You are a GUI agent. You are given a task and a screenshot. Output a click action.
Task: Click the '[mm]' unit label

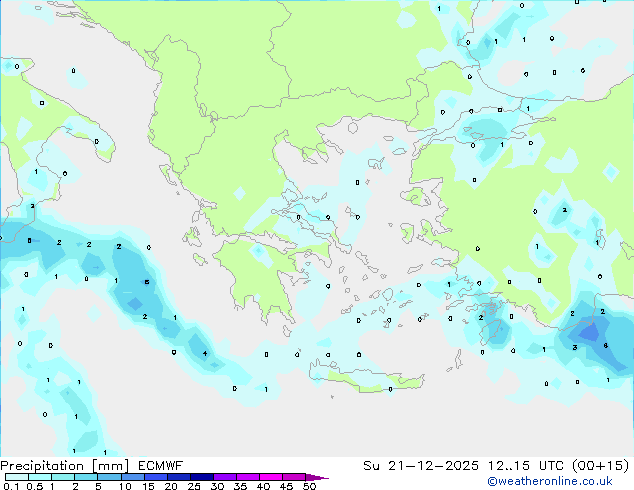(111, 466)
